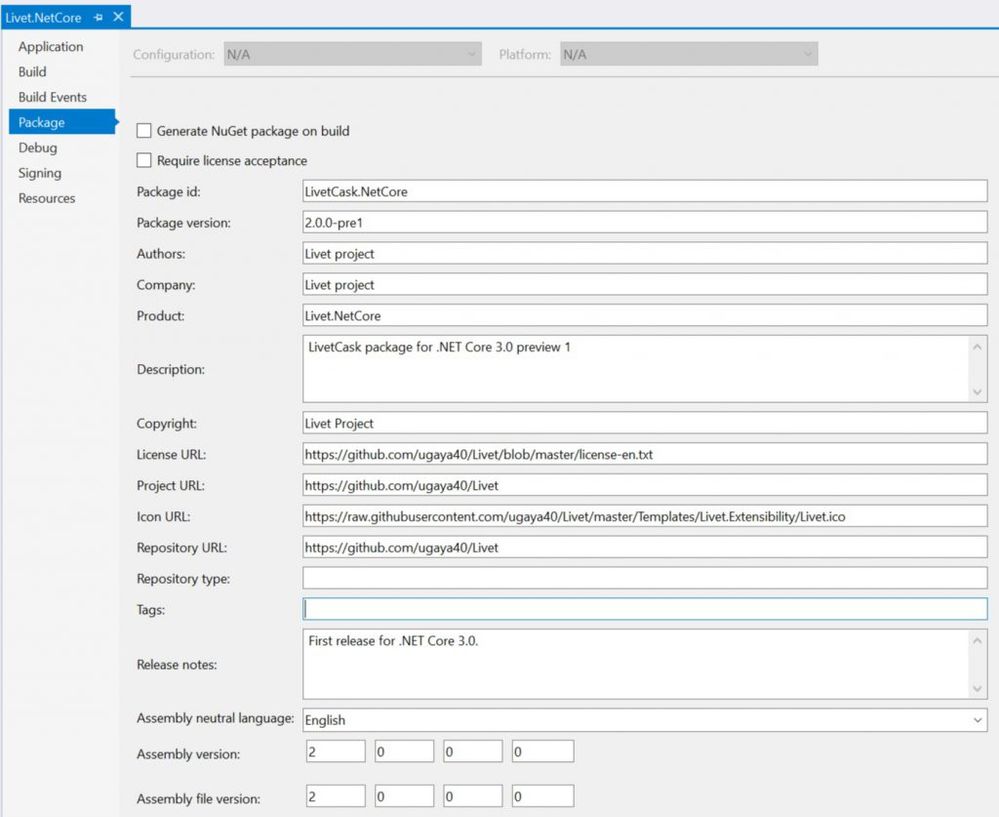This screenshot has width=999, height=817.
Task: Click the Tags input field
Action: (x=645, y=609)
